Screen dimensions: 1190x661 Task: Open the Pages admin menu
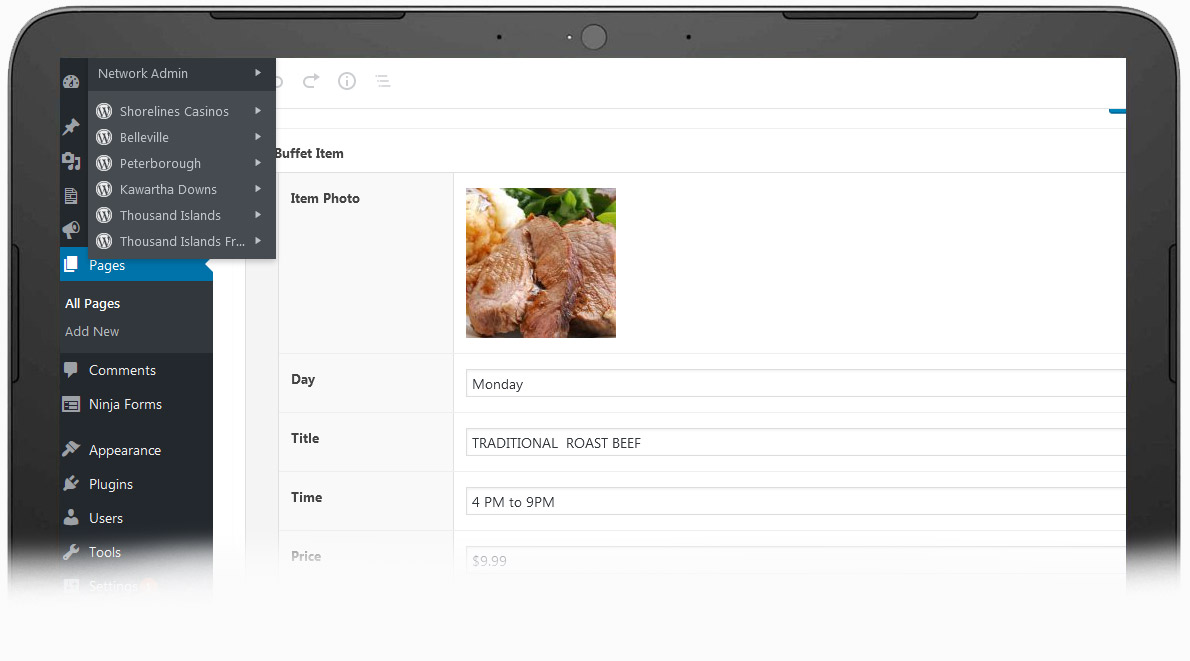coord(137,266)
